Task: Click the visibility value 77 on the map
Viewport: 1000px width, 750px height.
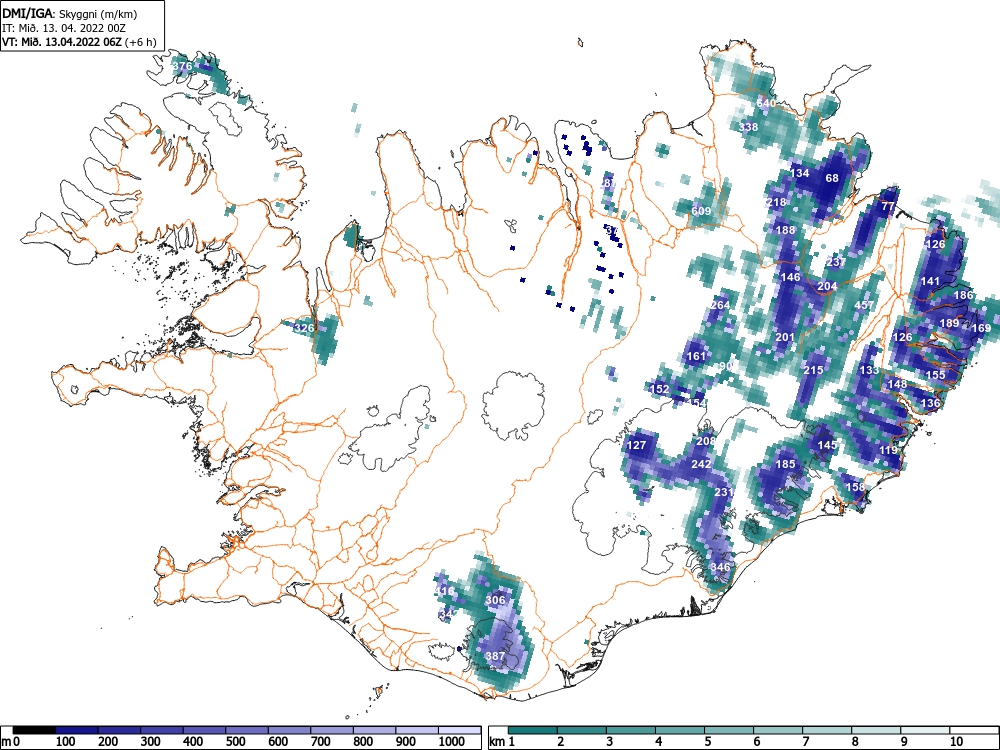Action: tap(888, 207)
